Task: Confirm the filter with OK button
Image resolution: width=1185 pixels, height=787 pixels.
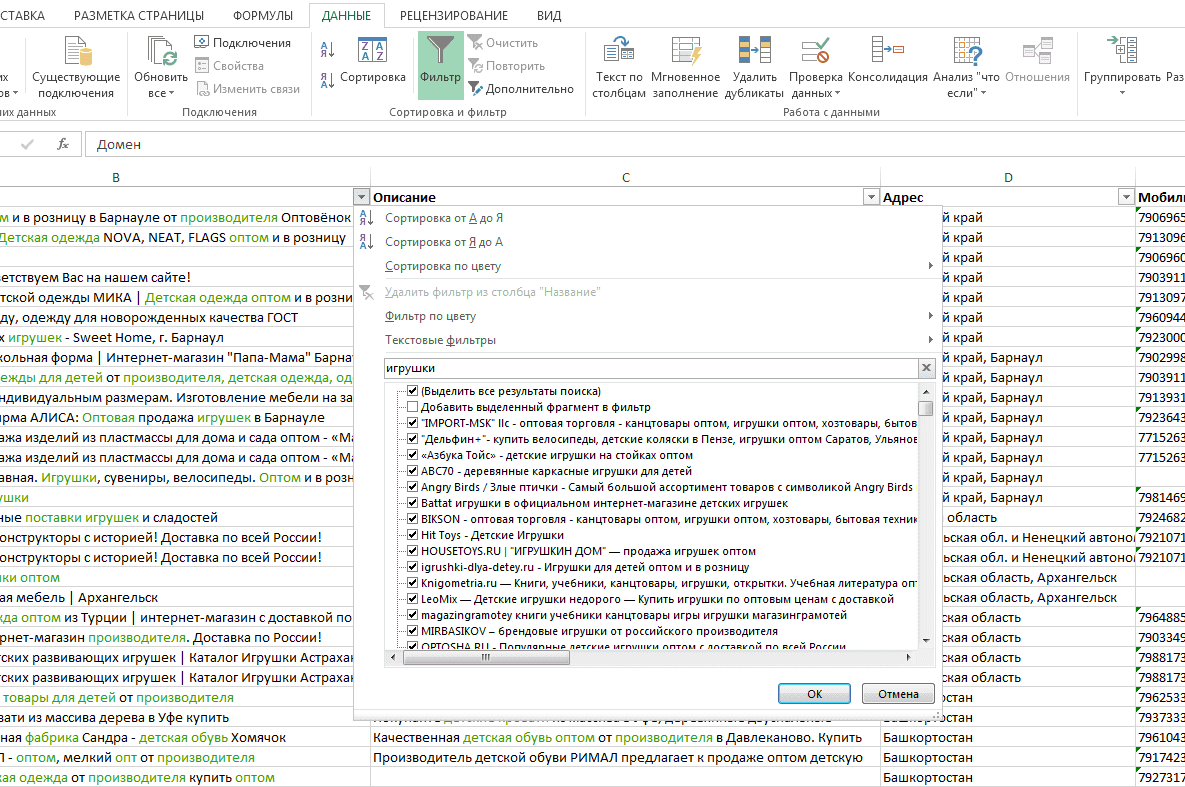Action: [x=814, y=693]
